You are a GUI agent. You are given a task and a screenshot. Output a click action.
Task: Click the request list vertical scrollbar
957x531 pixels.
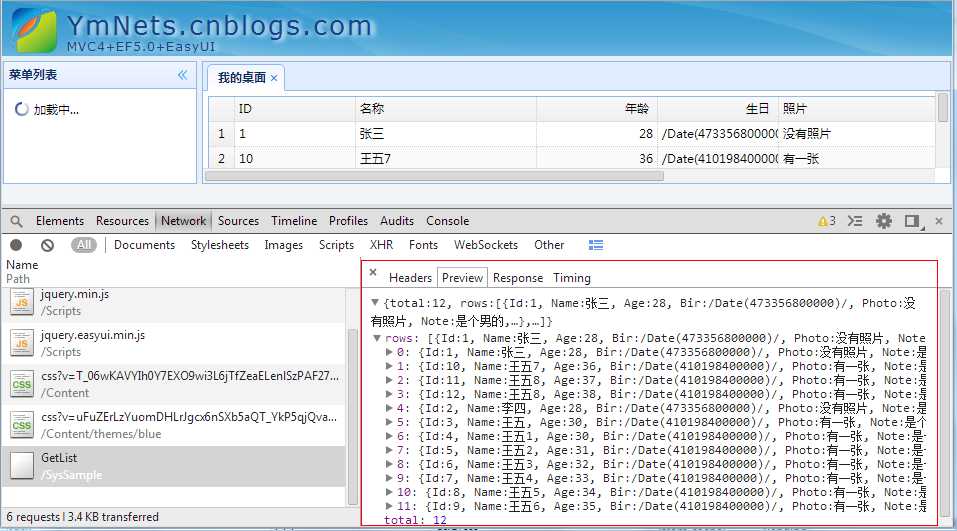click(352, 417)
